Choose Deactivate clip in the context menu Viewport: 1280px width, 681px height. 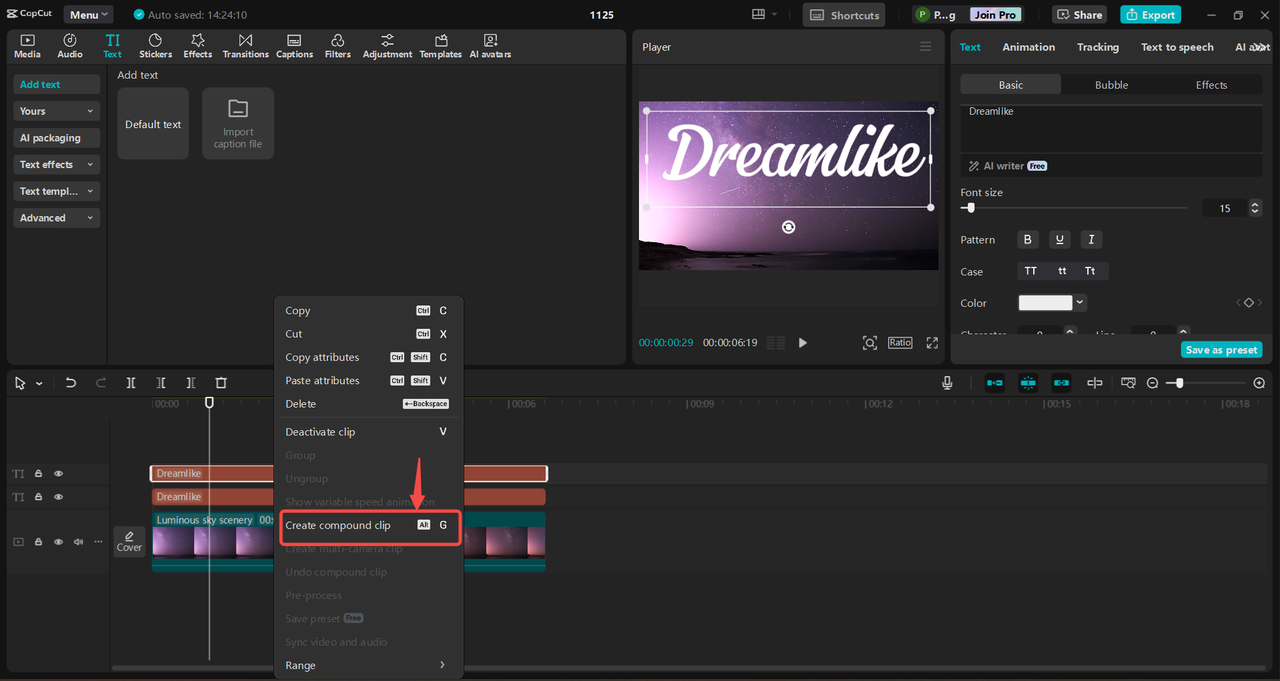(368, 432)
